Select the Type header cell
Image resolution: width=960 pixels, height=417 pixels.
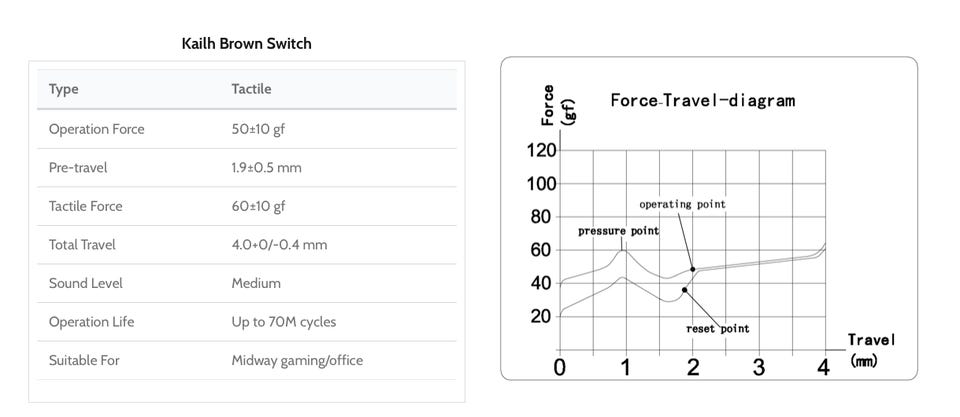pos(63,89)
